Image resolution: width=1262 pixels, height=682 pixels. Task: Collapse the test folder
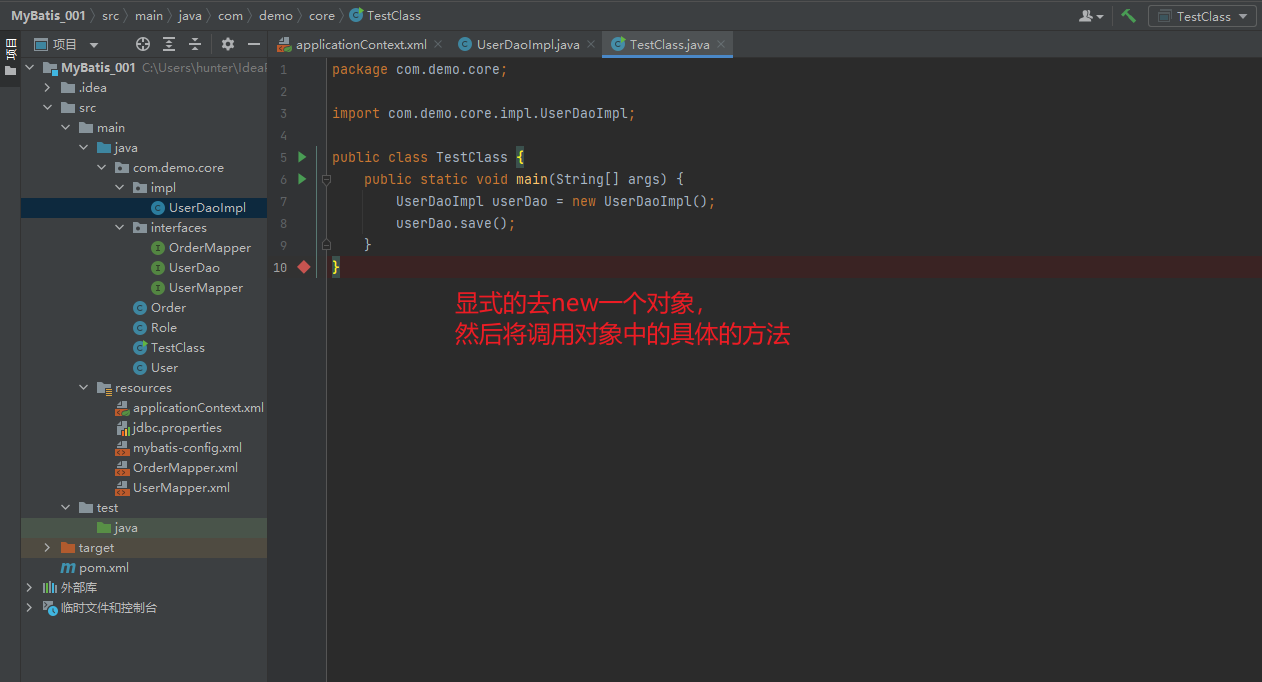tap(66, 508)
